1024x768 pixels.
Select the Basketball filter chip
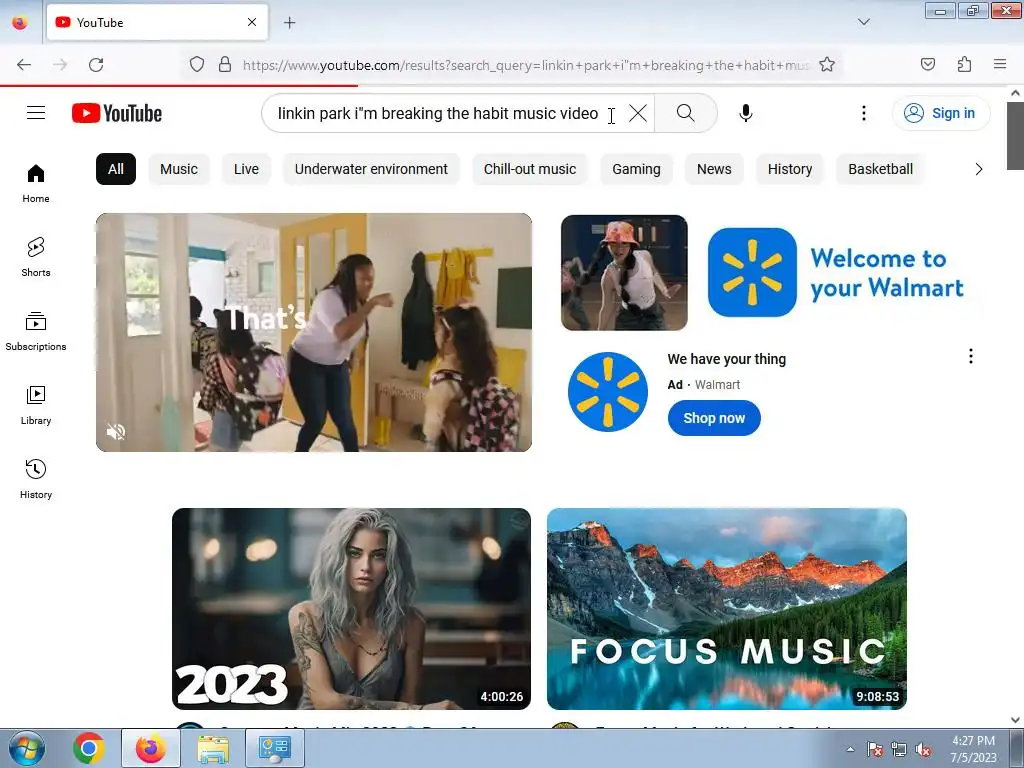(x=880, y=169)
